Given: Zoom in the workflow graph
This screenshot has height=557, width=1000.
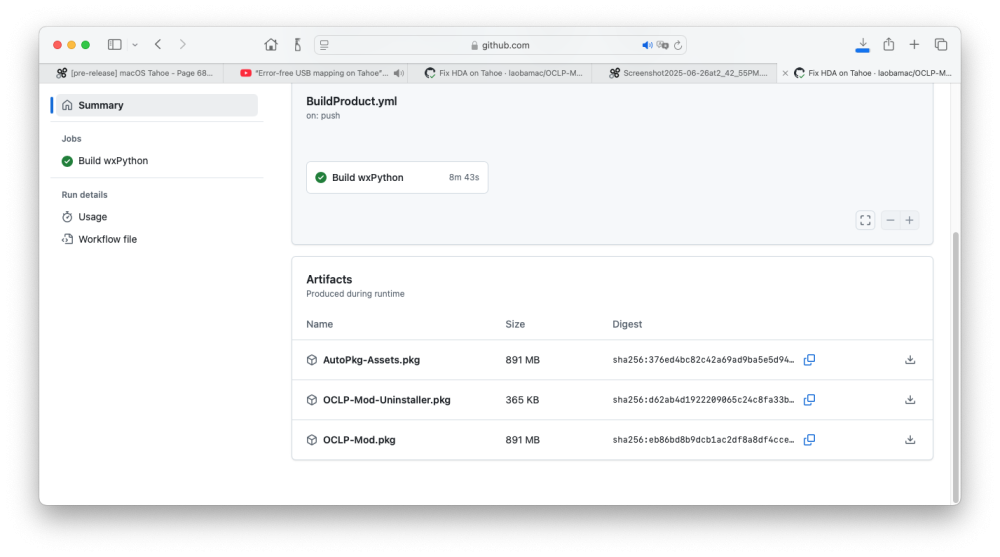Looking at the screenshot, I should 909,220.
